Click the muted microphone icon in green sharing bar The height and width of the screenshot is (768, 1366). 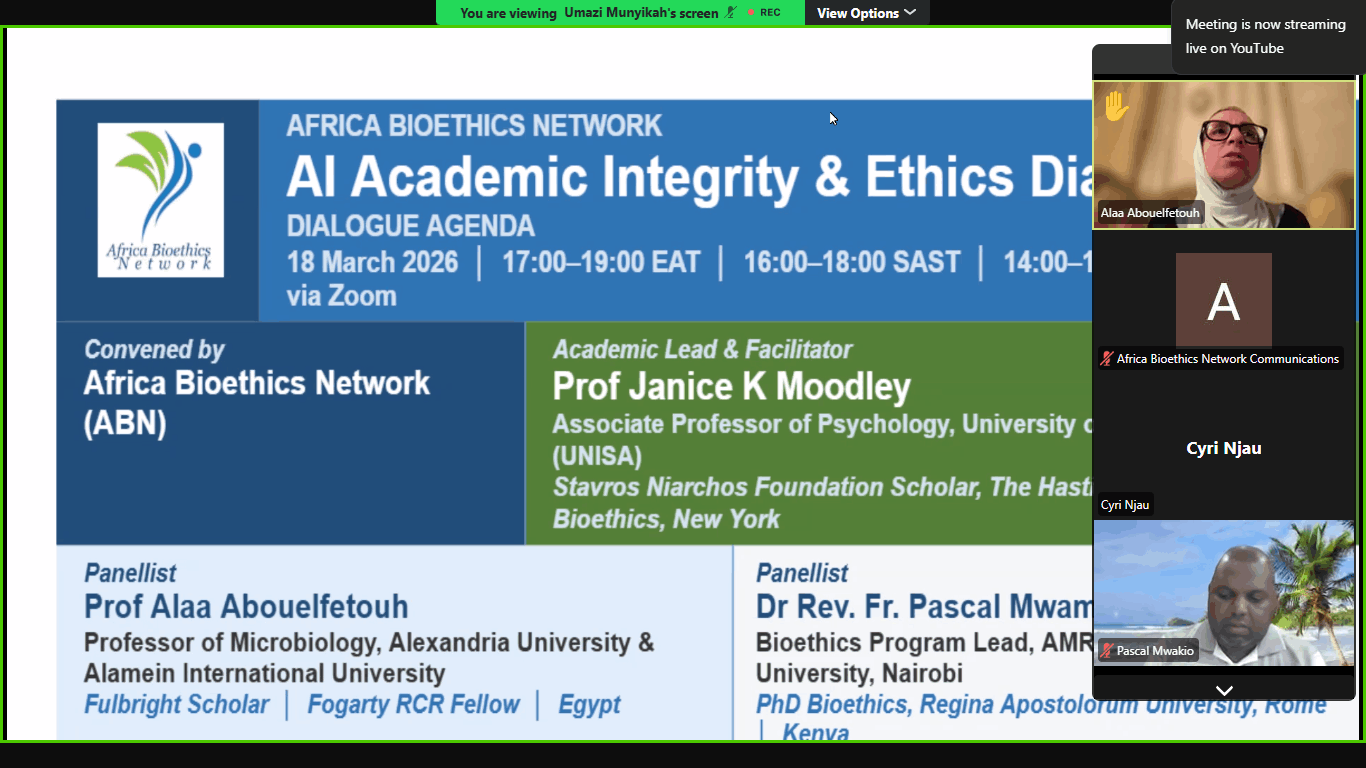732,13
